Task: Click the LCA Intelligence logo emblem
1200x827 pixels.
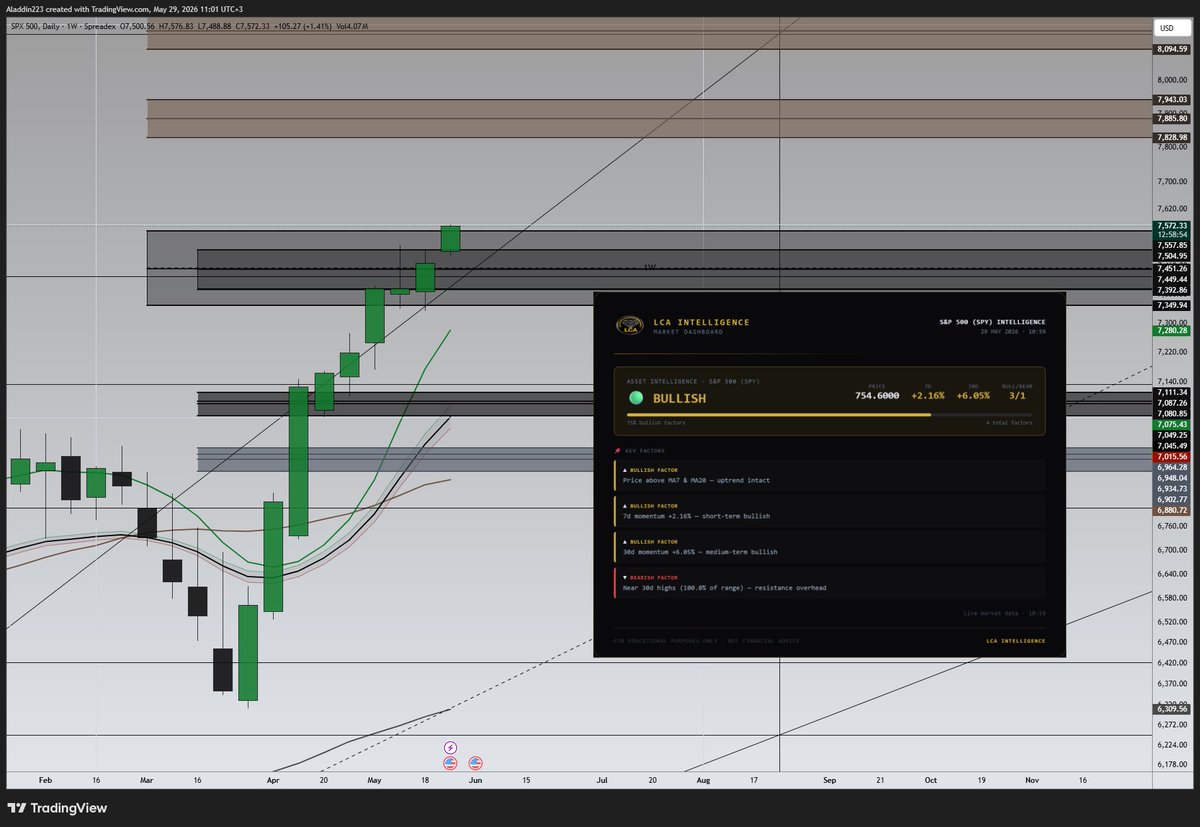Action: pos(629,326)
